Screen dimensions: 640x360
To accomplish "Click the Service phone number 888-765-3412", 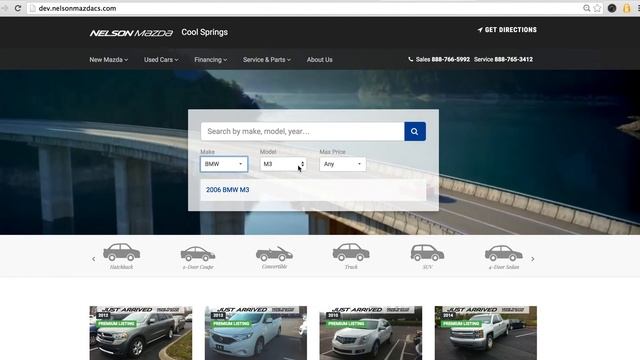I will pos(513,60).
